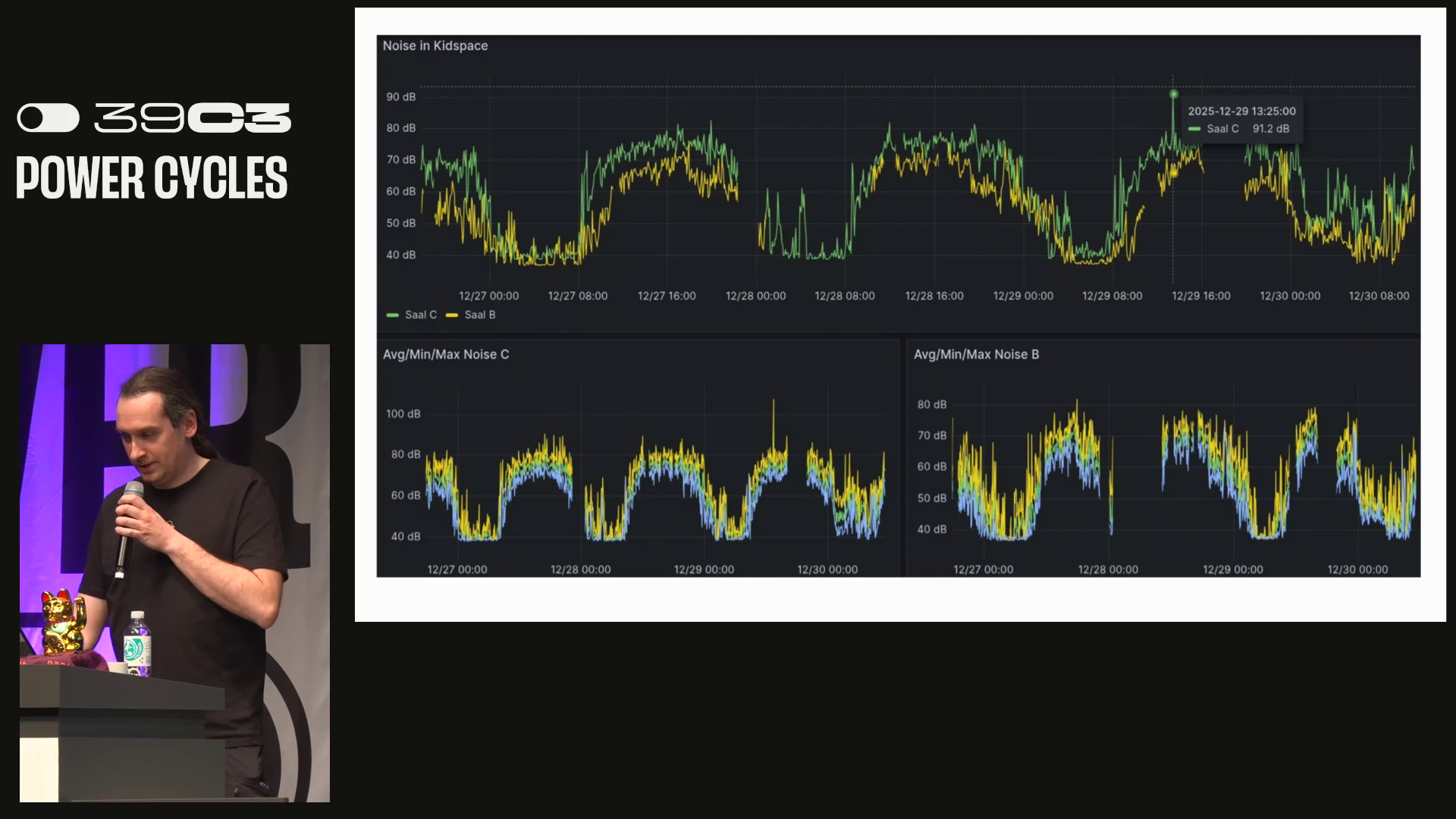Click the speaker video thumbnail
Image resolution: width=1456 pixels, height=819 pixels.
(174, 573)
